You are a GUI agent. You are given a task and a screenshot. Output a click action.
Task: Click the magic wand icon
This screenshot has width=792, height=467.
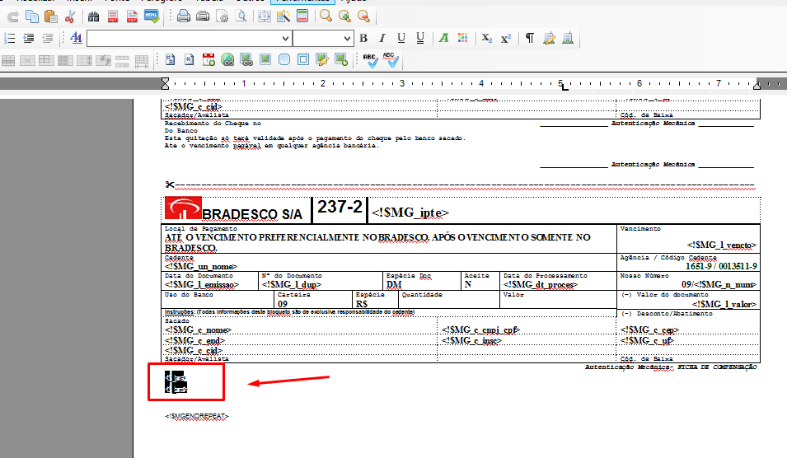pos(283,17)
